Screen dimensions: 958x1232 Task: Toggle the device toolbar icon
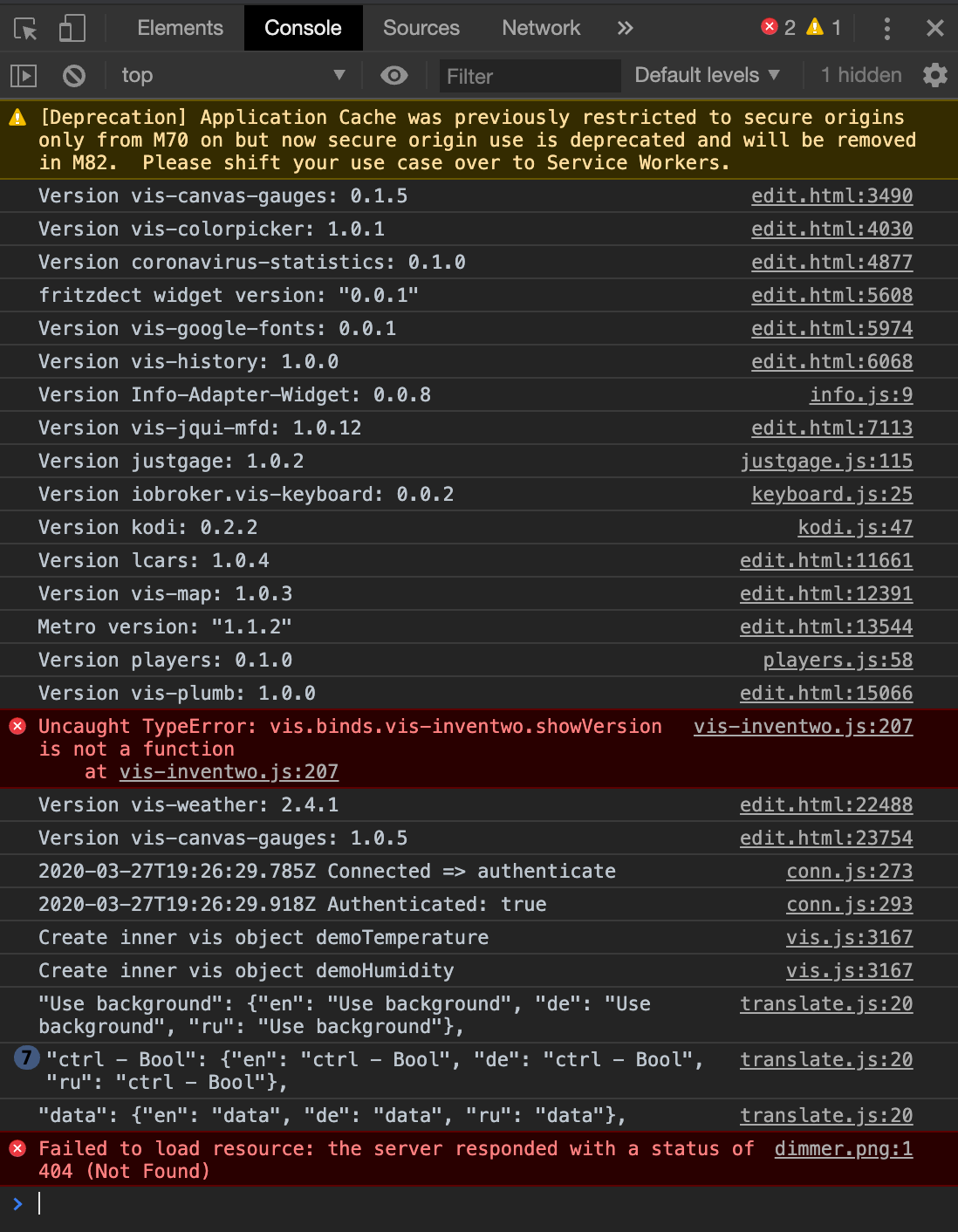(x=72, y=29)
